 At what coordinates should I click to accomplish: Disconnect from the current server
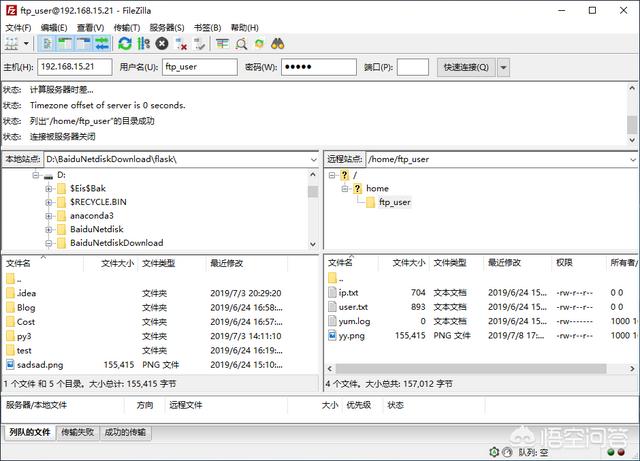[181, 43]
